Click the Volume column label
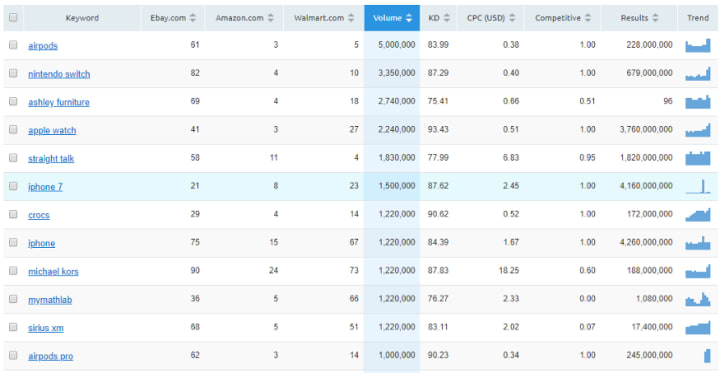 tap(388, 18)
